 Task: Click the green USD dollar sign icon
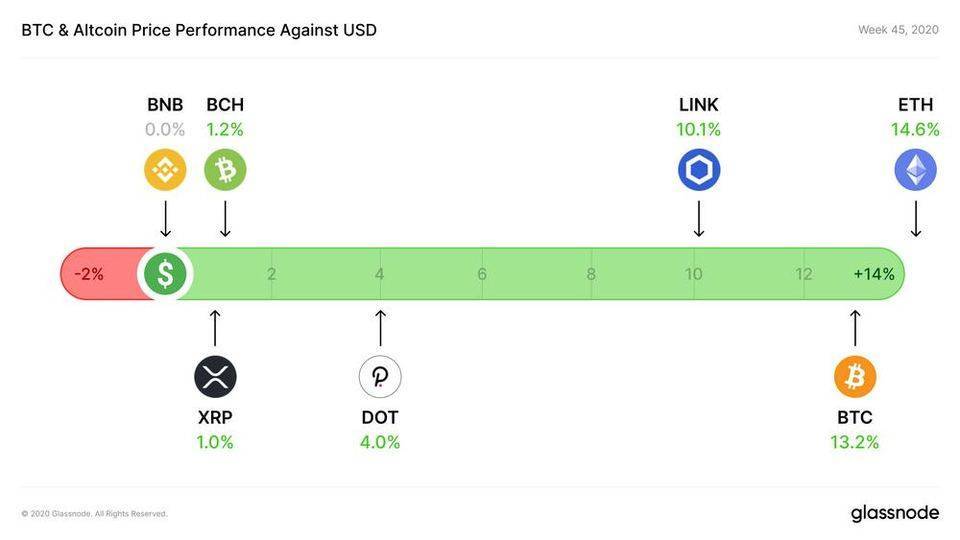point(165,274)
